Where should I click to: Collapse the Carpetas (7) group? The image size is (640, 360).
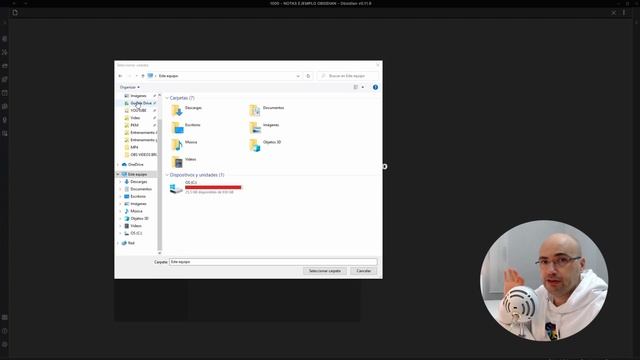coord(167,98)
